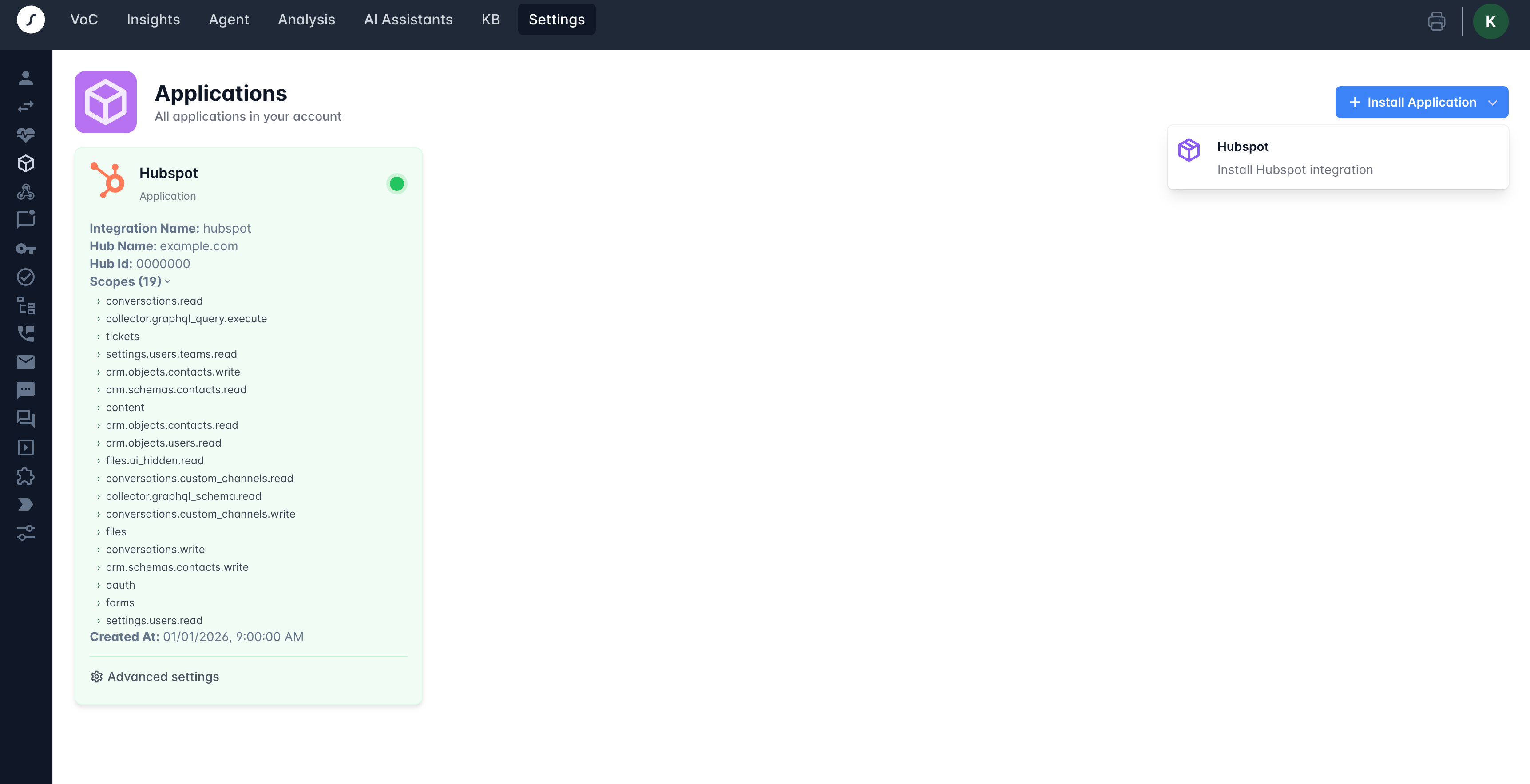The height and width of the screenshot is (784, 1530).
Task: Select the Settings menu item
Action: pyautogui.click(x=556, y=20)
